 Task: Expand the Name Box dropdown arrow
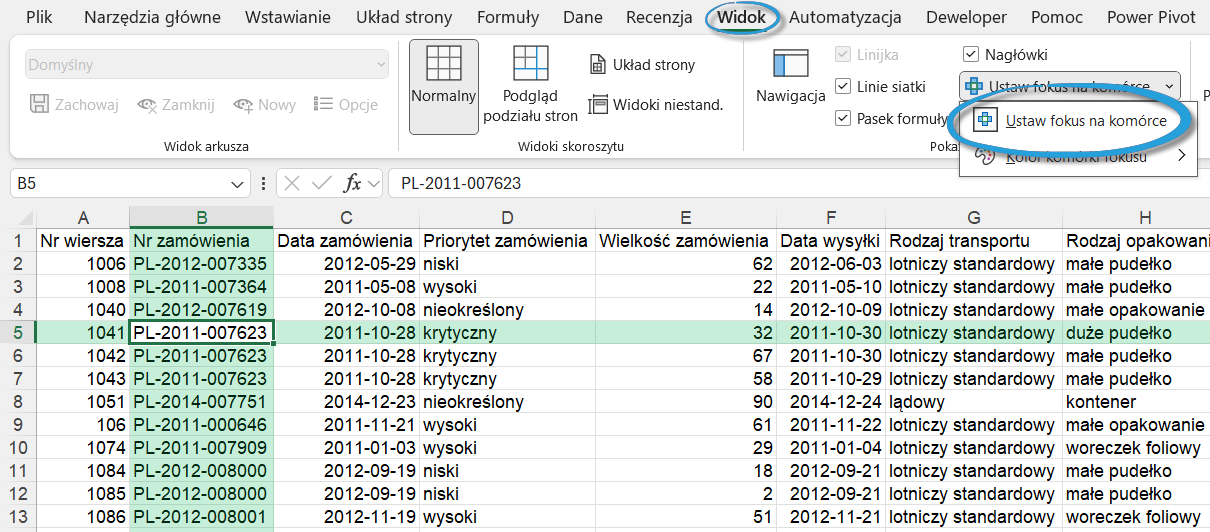point(238,184)
